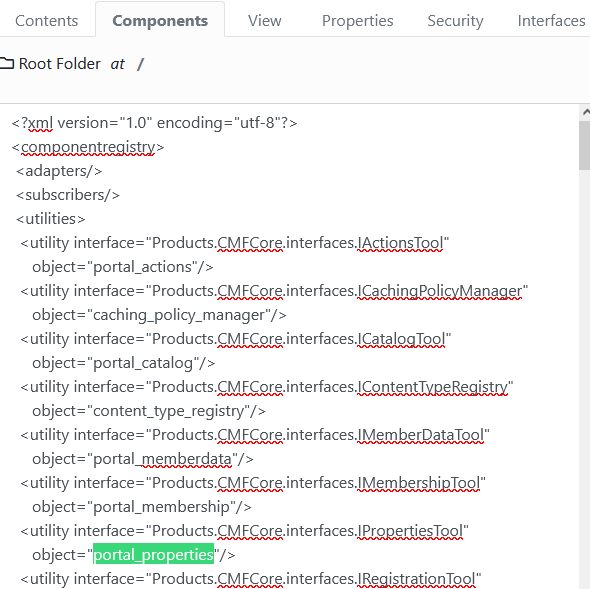Click the highlighted portal_properties text
Viewport: 590px width, 589px height.
click(154, 555)
